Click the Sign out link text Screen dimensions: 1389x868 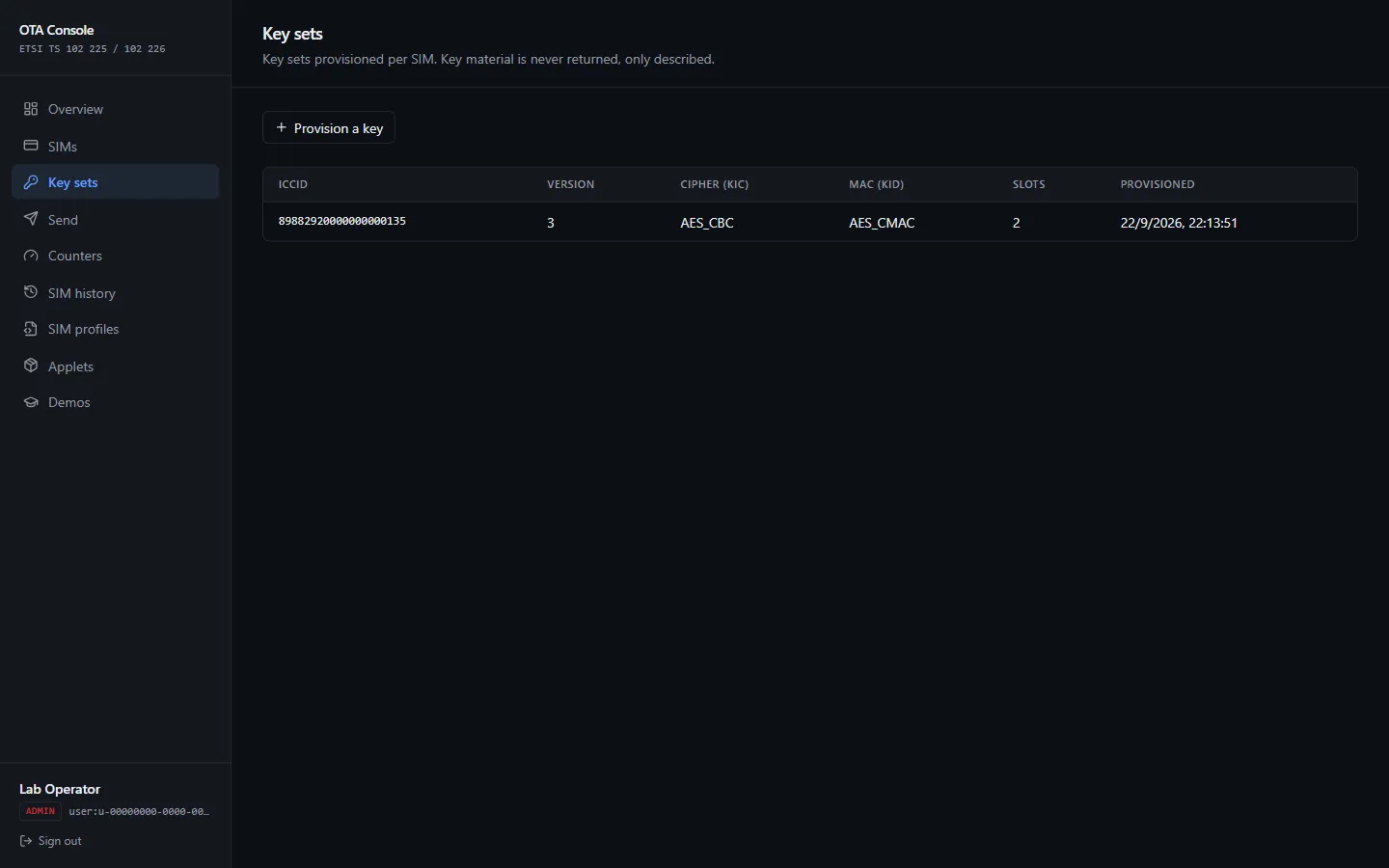pos(60,841)
